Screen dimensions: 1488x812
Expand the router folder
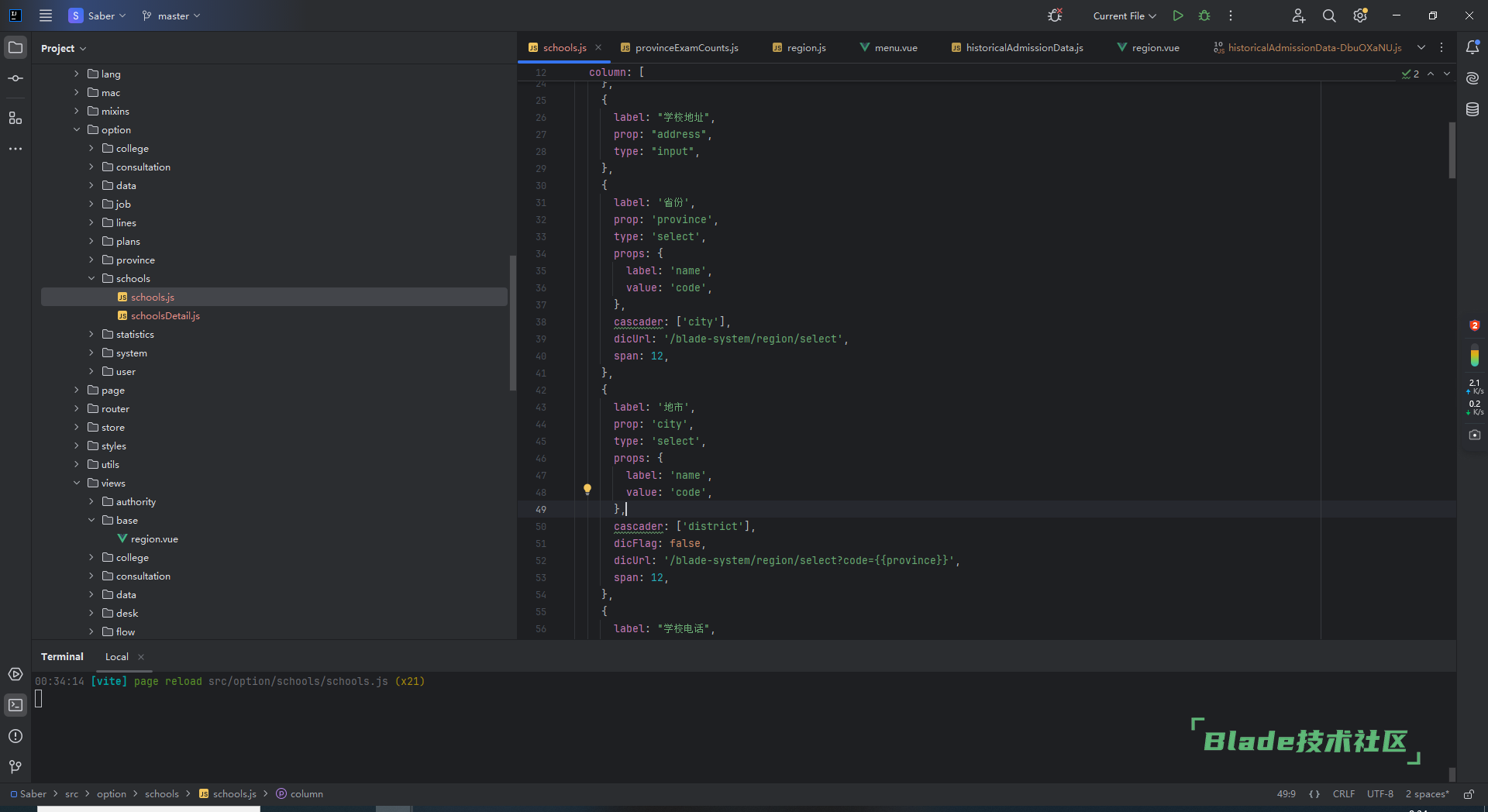pos(77,408)
